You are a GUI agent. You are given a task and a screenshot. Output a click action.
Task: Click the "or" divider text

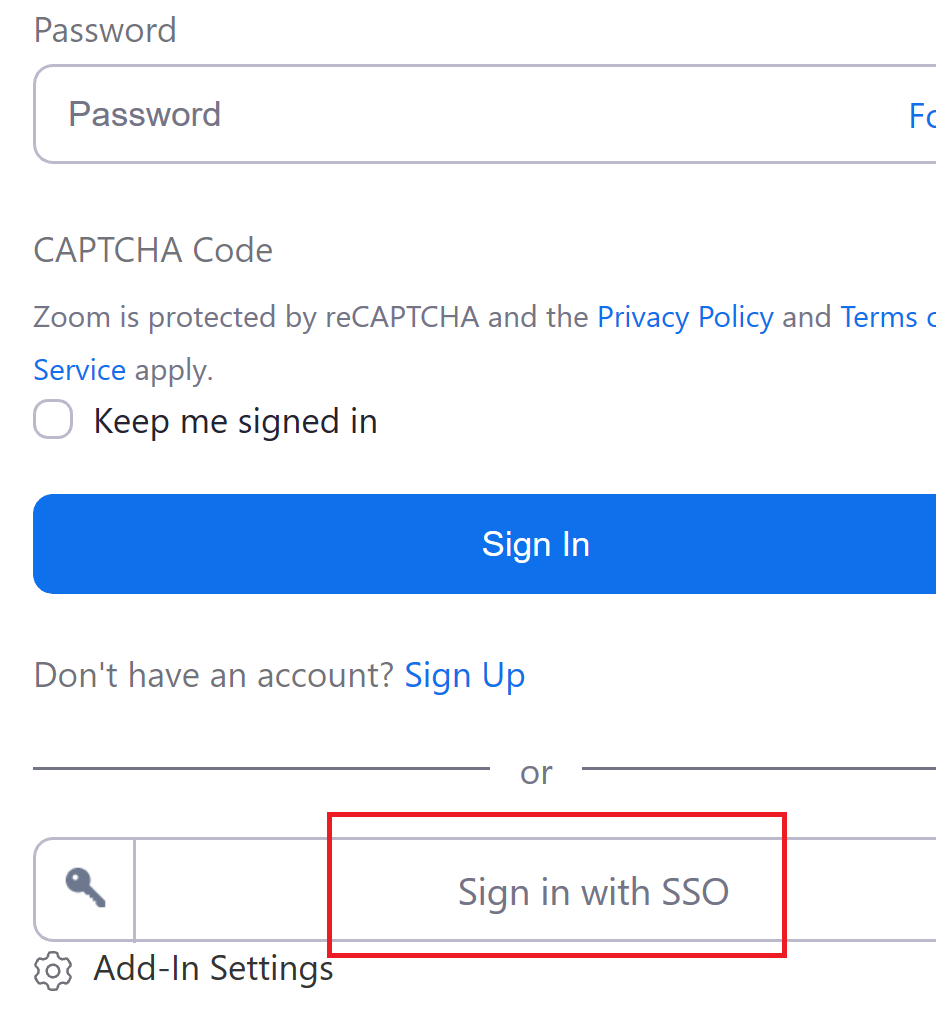click(536, 772)
